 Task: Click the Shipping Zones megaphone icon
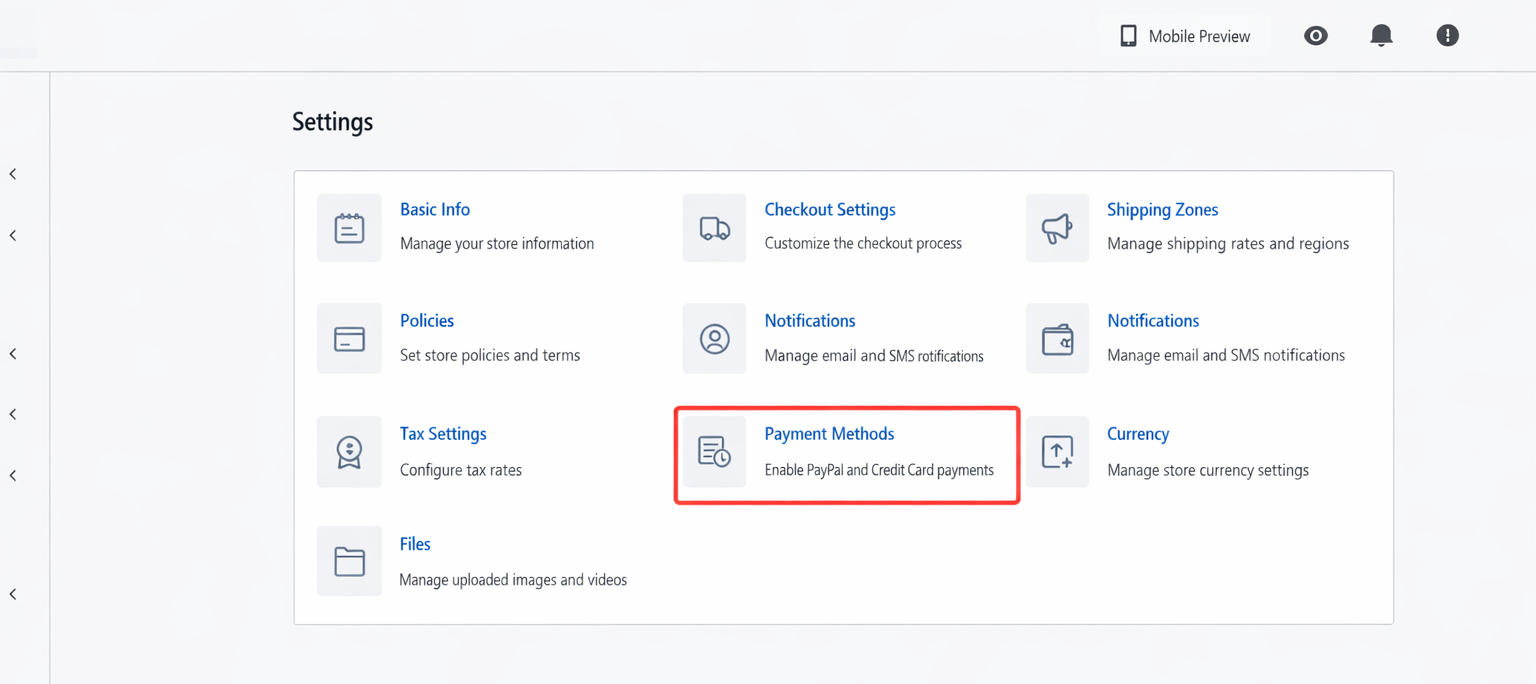click(x=1057, y=228)
